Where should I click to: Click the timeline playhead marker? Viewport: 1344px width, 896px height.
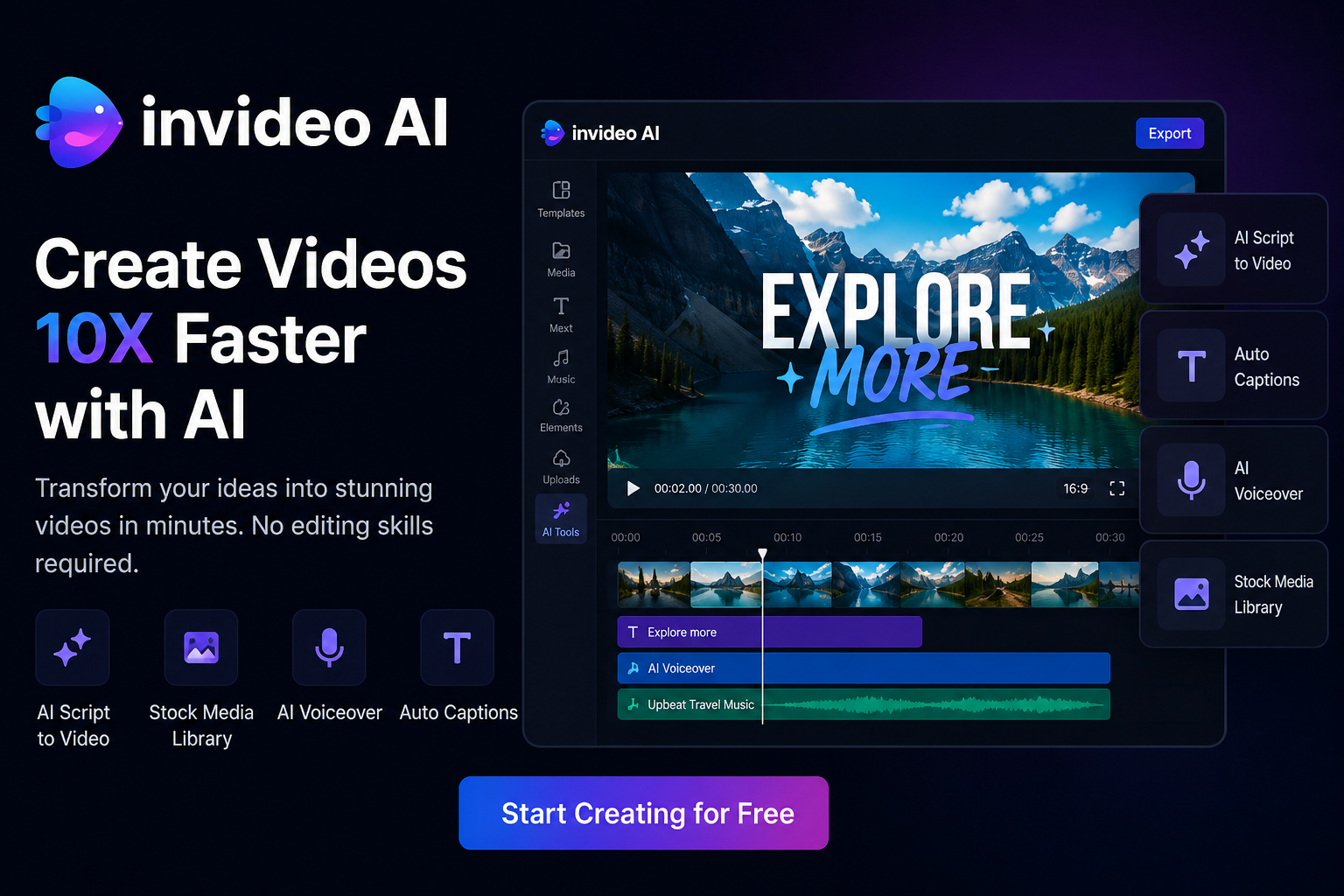(762, 554)
